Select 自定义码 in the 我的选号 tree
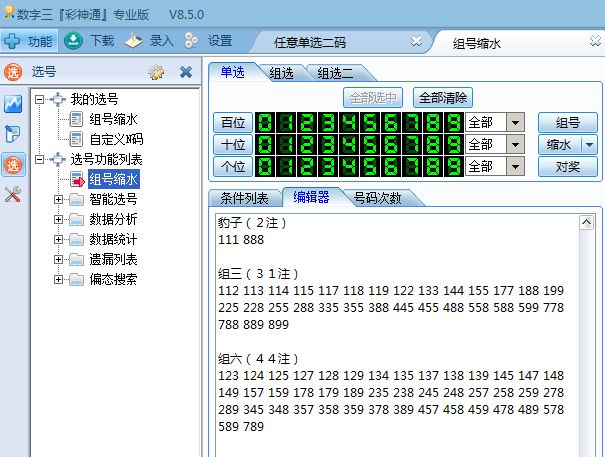Image resolution: width=605 pixels, height=457 pixels. pos(116,139)
